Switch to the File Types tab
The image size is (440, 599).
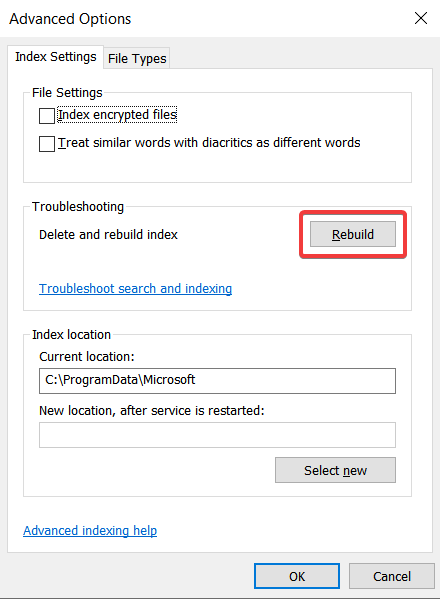click(137, 58)
